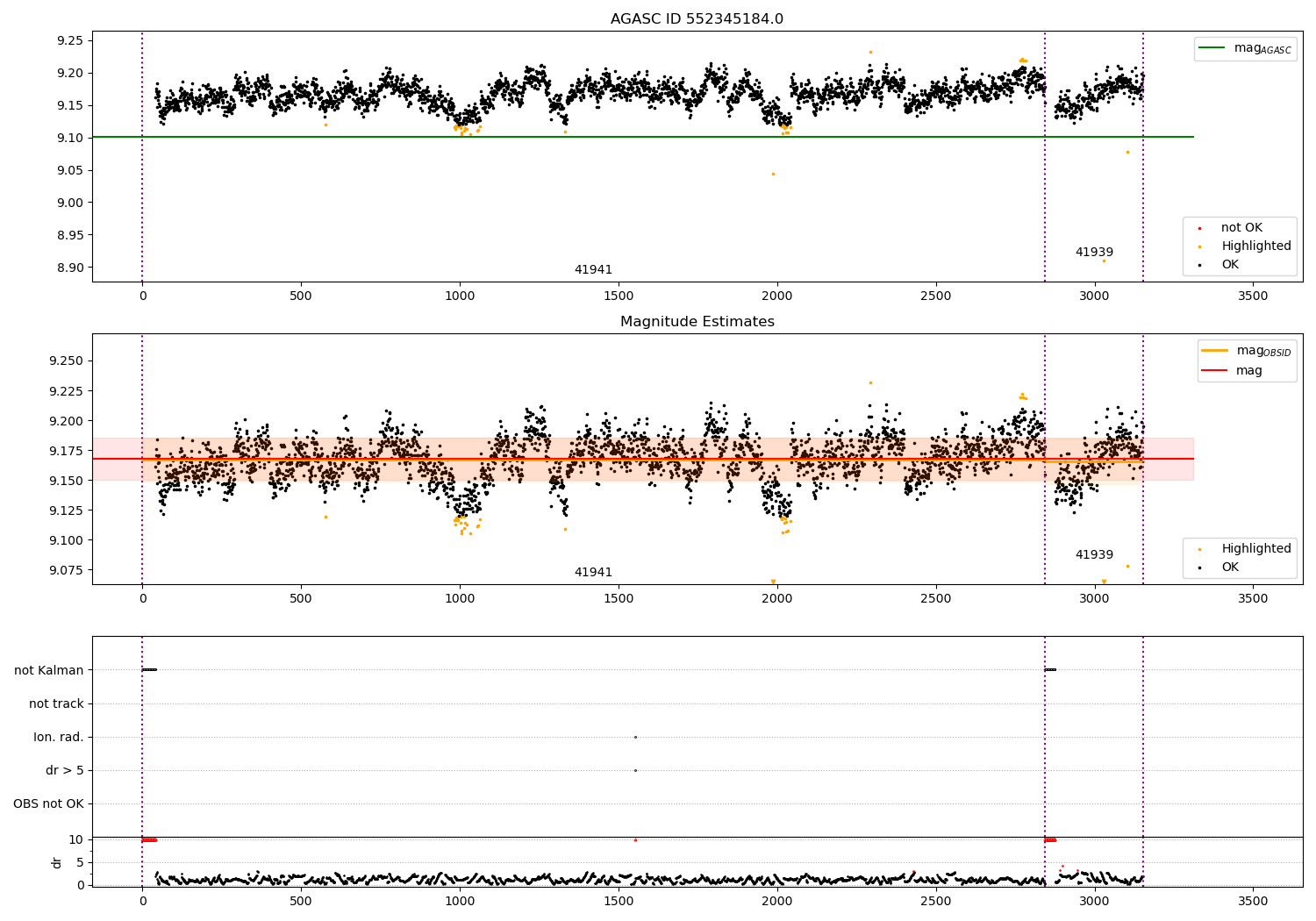Click the highest orange outlier point in top plot
The height and width of the screenshot is (921, 1316).
pos(870,53)
